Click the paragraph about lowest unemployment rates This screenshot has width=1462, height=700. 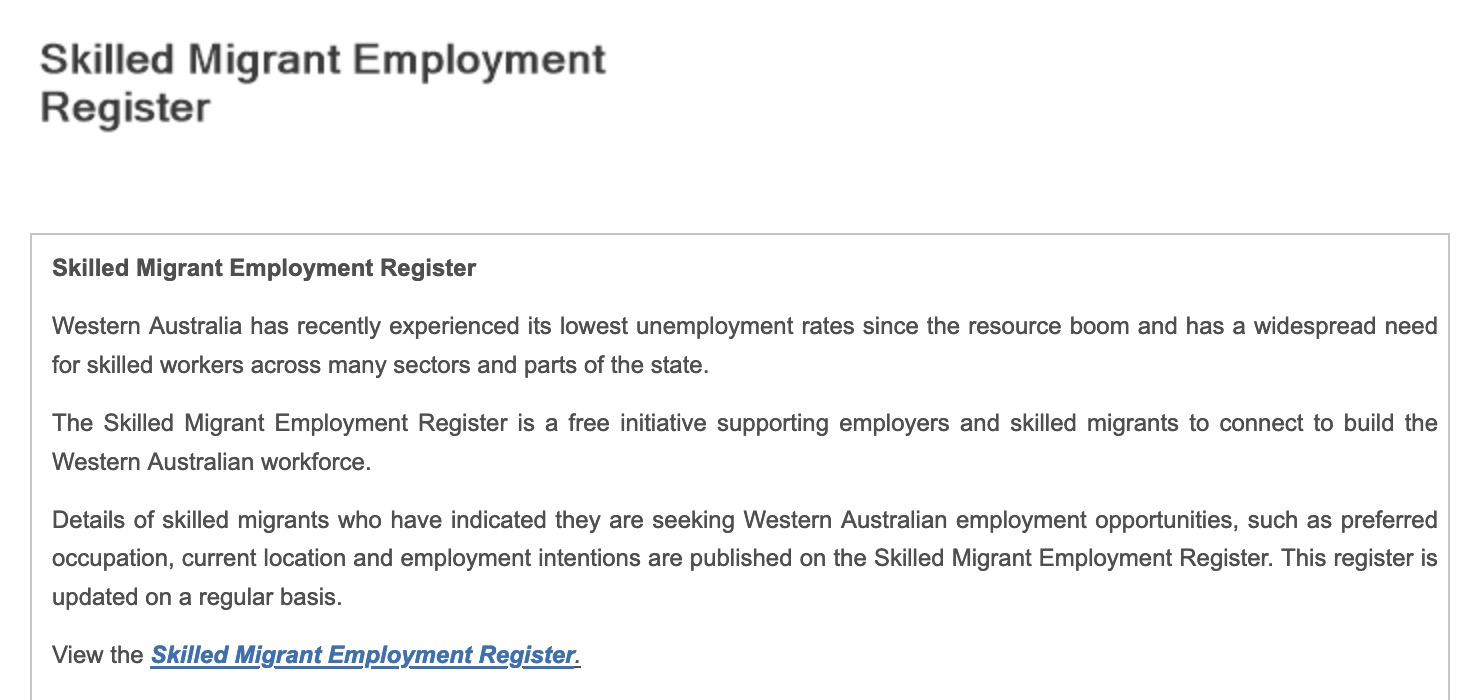[744, 345]
